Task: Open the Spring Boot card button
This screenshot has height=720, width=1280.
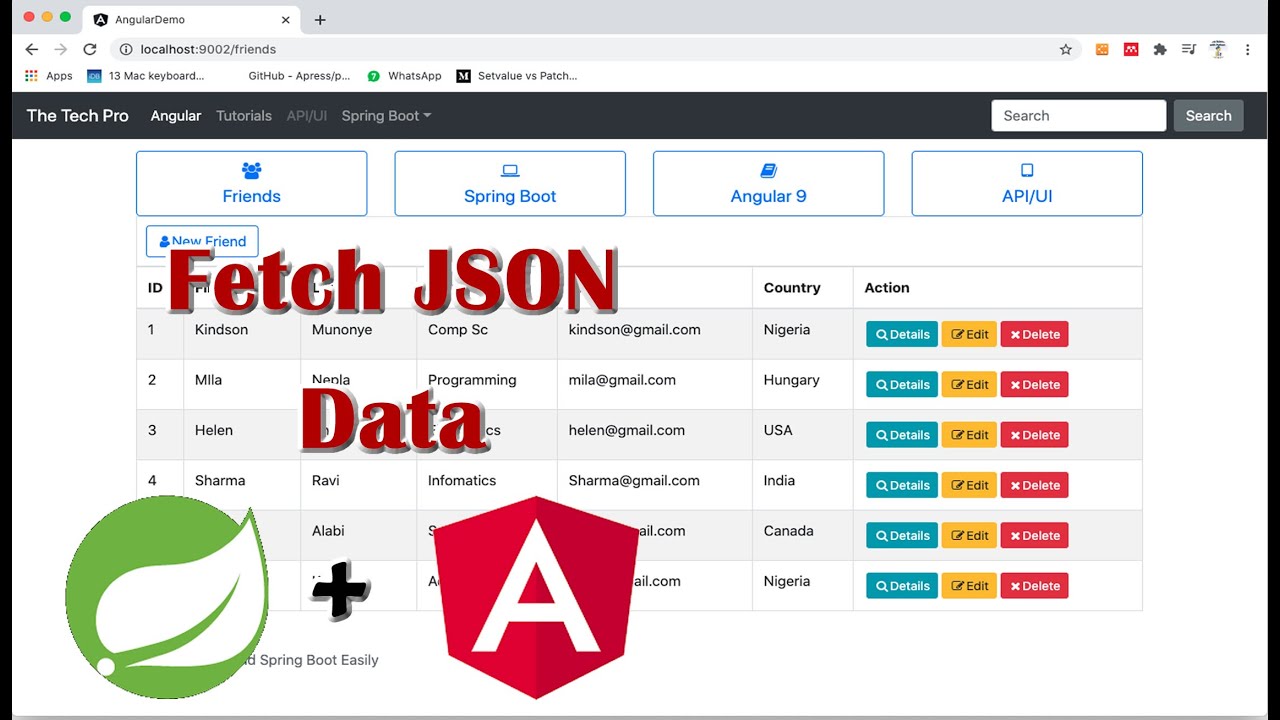Action: 510,183
